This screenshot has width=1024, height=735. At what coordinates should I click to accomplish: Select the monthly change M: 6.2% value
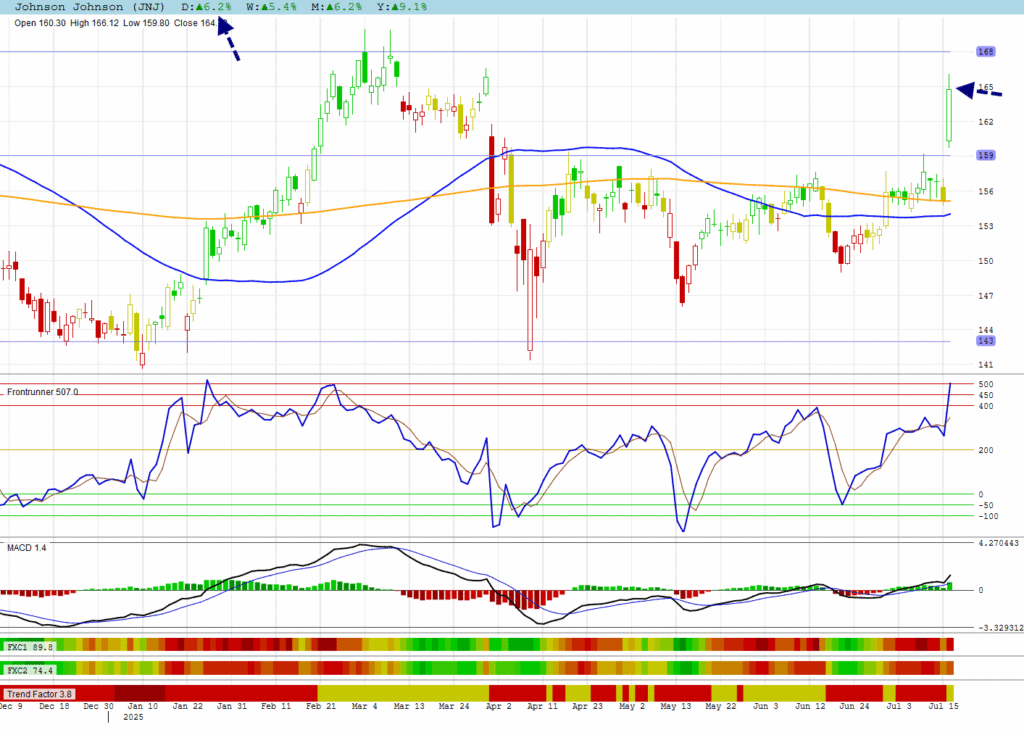336,7
